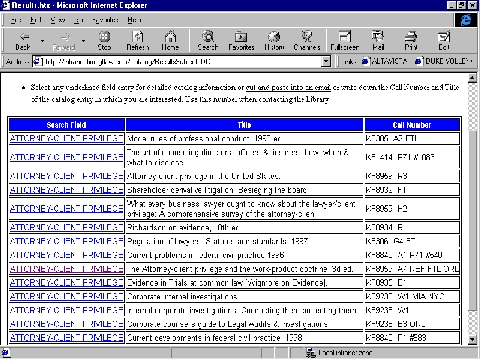480x360 pixels.
Task: Open the View menu
Action: click(x=58, y=20)
